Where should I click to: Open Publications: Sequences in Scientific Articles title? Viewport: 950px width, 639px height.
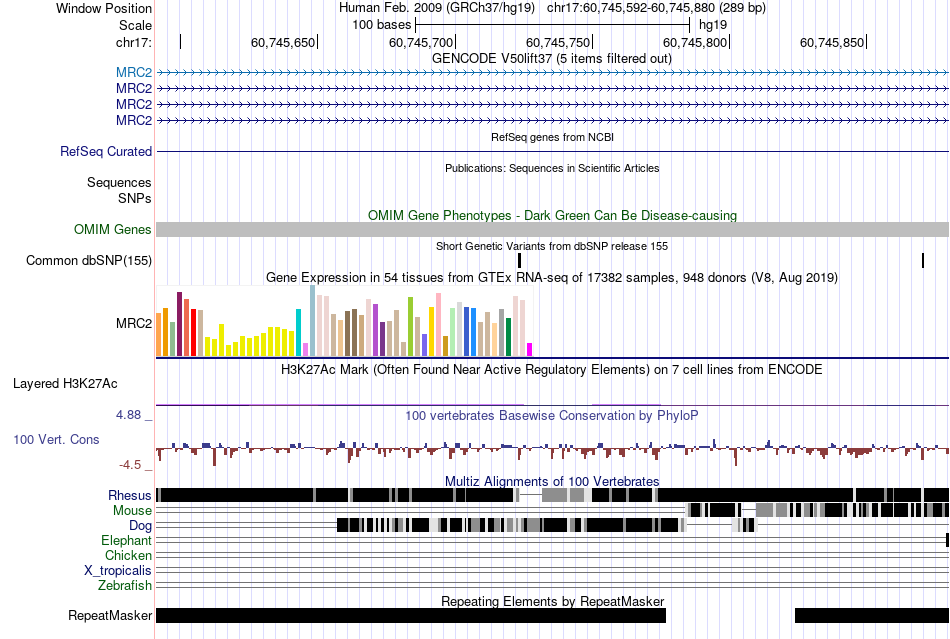click(552, 168)
